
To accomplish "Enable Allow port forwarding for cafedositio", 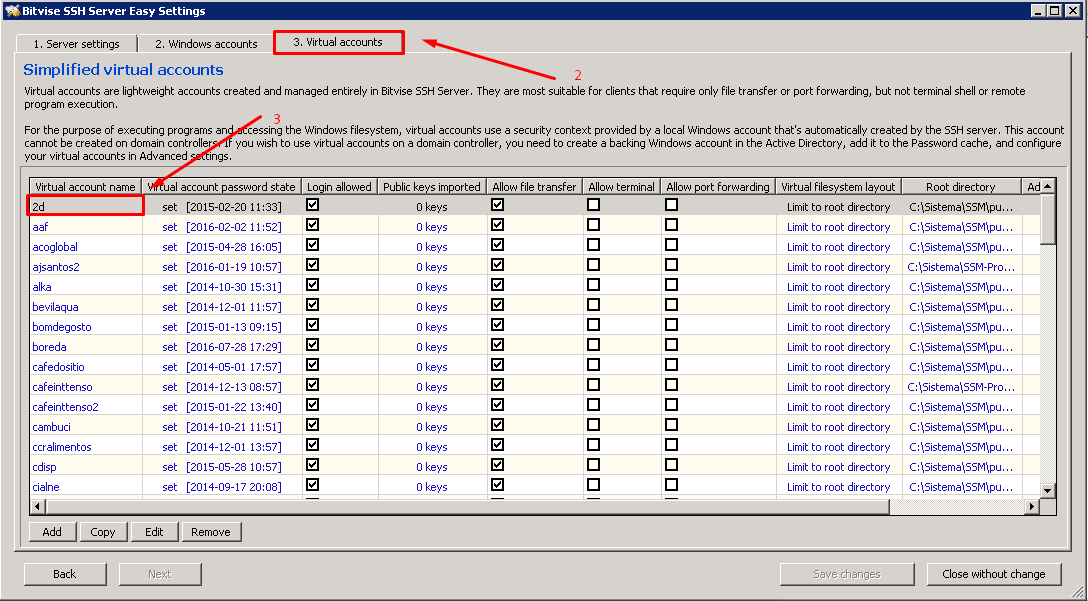I will pos(672,366).
